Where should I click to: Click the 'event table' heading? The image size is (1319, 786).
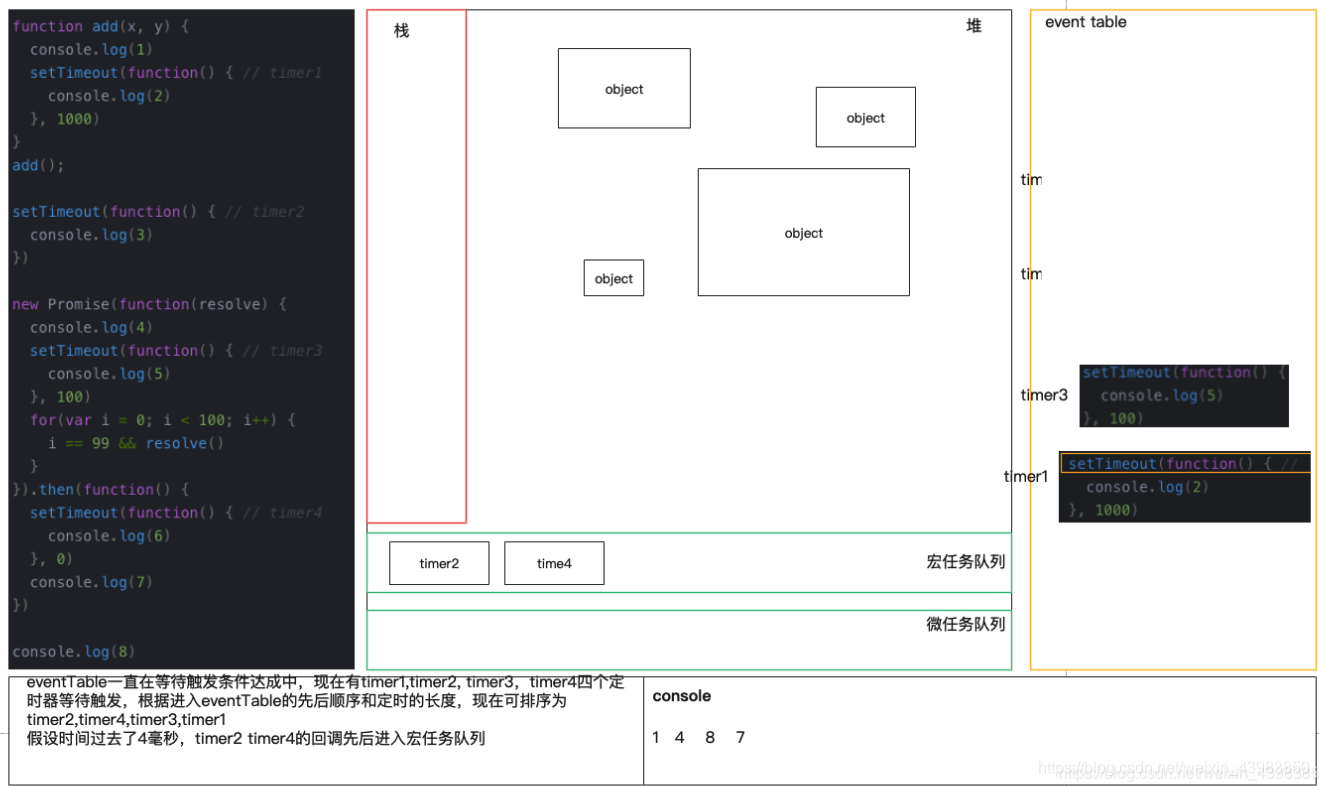click(x=1086, y=22)
